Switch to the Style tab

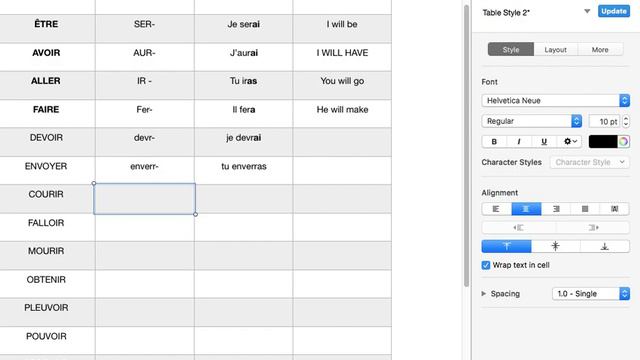[x=511, y=49]
